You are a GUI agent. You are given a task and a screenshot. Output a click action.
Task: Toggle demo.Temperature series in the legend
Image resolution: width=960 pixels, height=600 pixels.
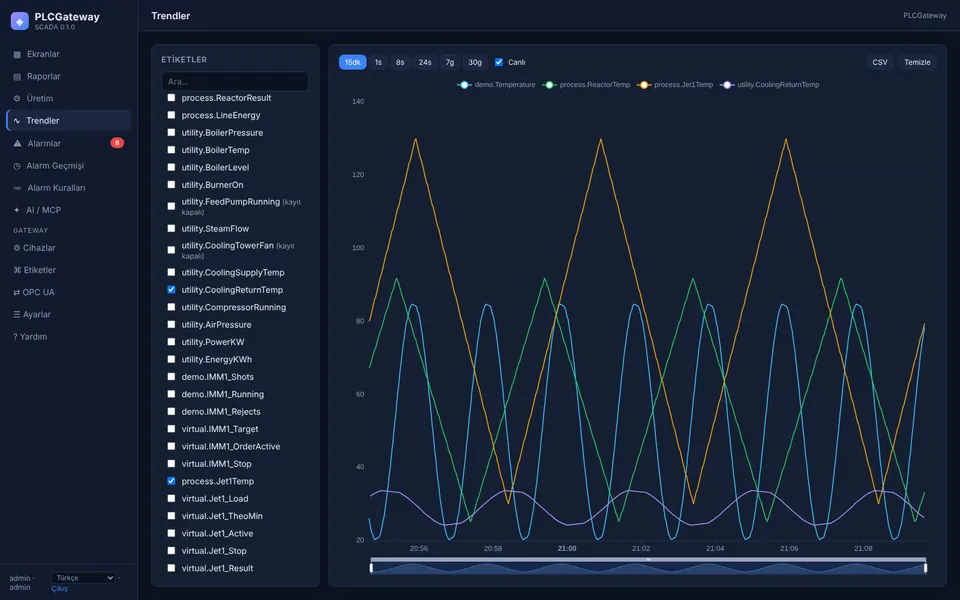(x=497, y=85)
